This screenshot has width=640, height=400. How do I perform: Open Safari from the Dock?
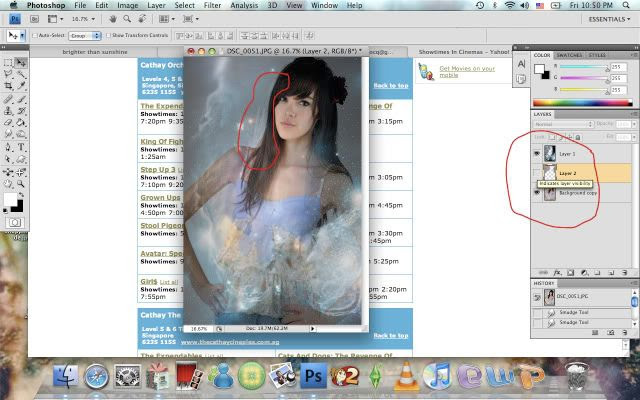click(97, 376)
